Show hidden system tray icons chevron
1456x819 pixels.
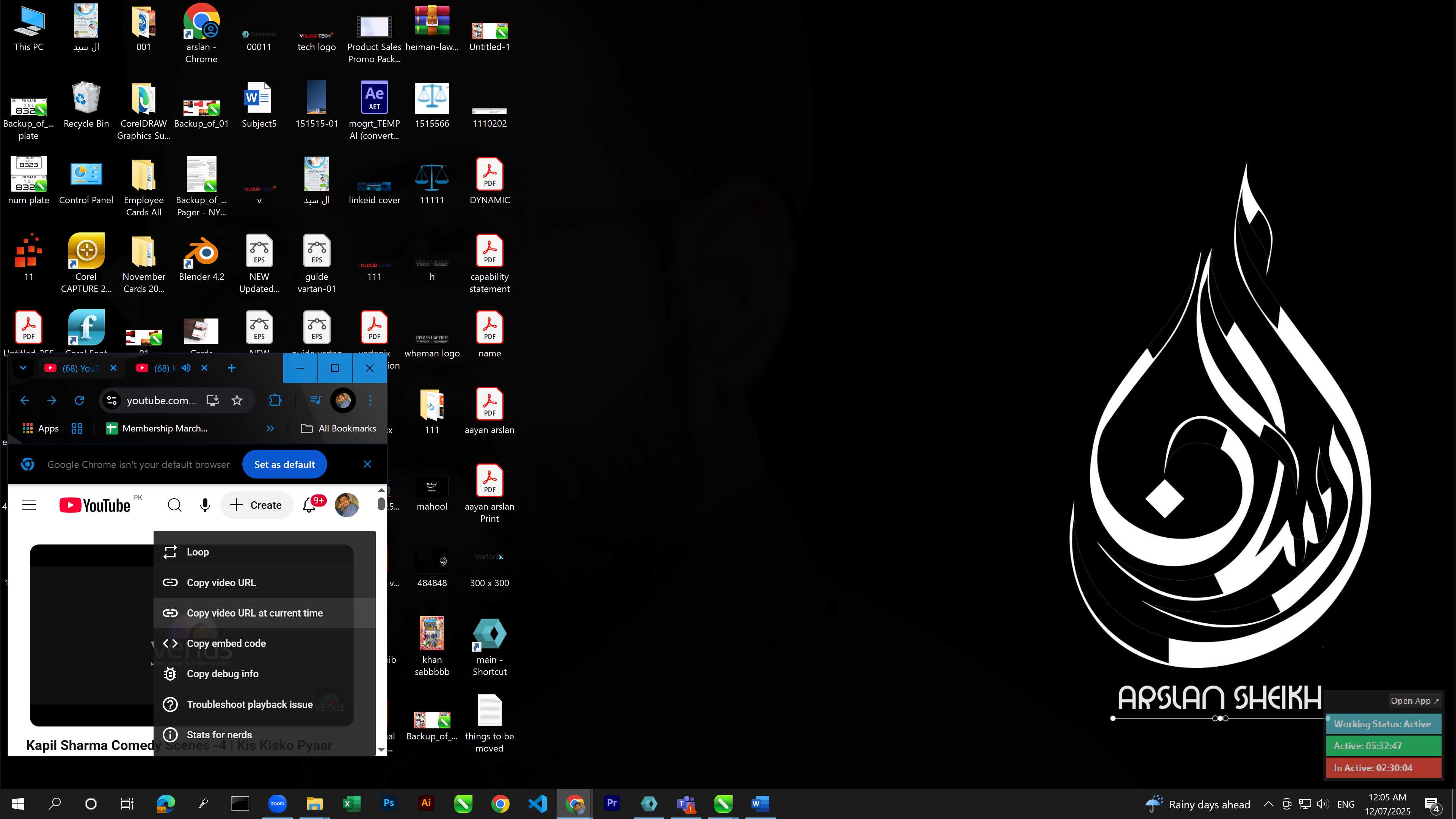1268,804
